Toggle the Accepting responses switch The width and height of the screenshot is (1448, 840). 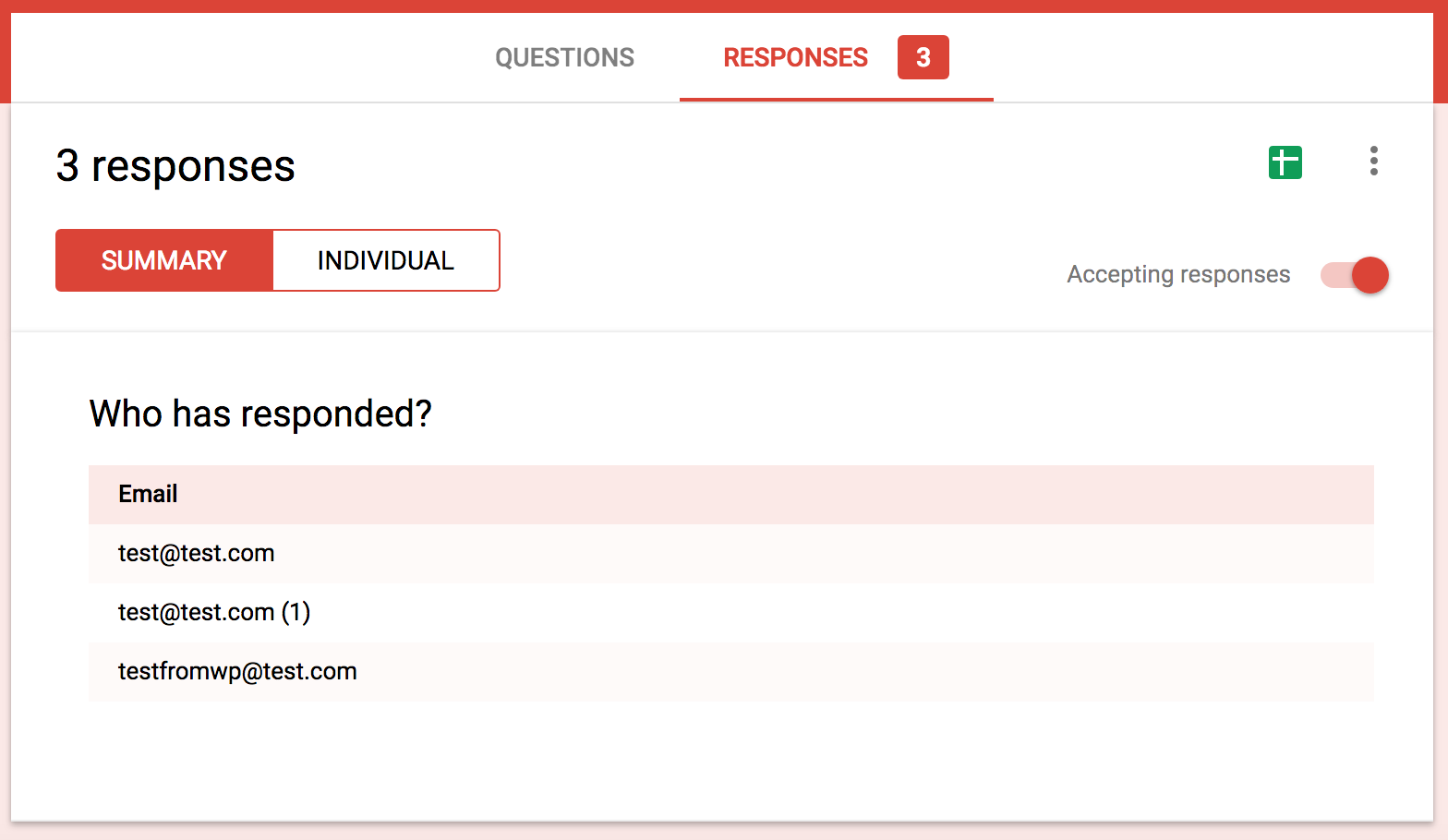point(1355,275)
